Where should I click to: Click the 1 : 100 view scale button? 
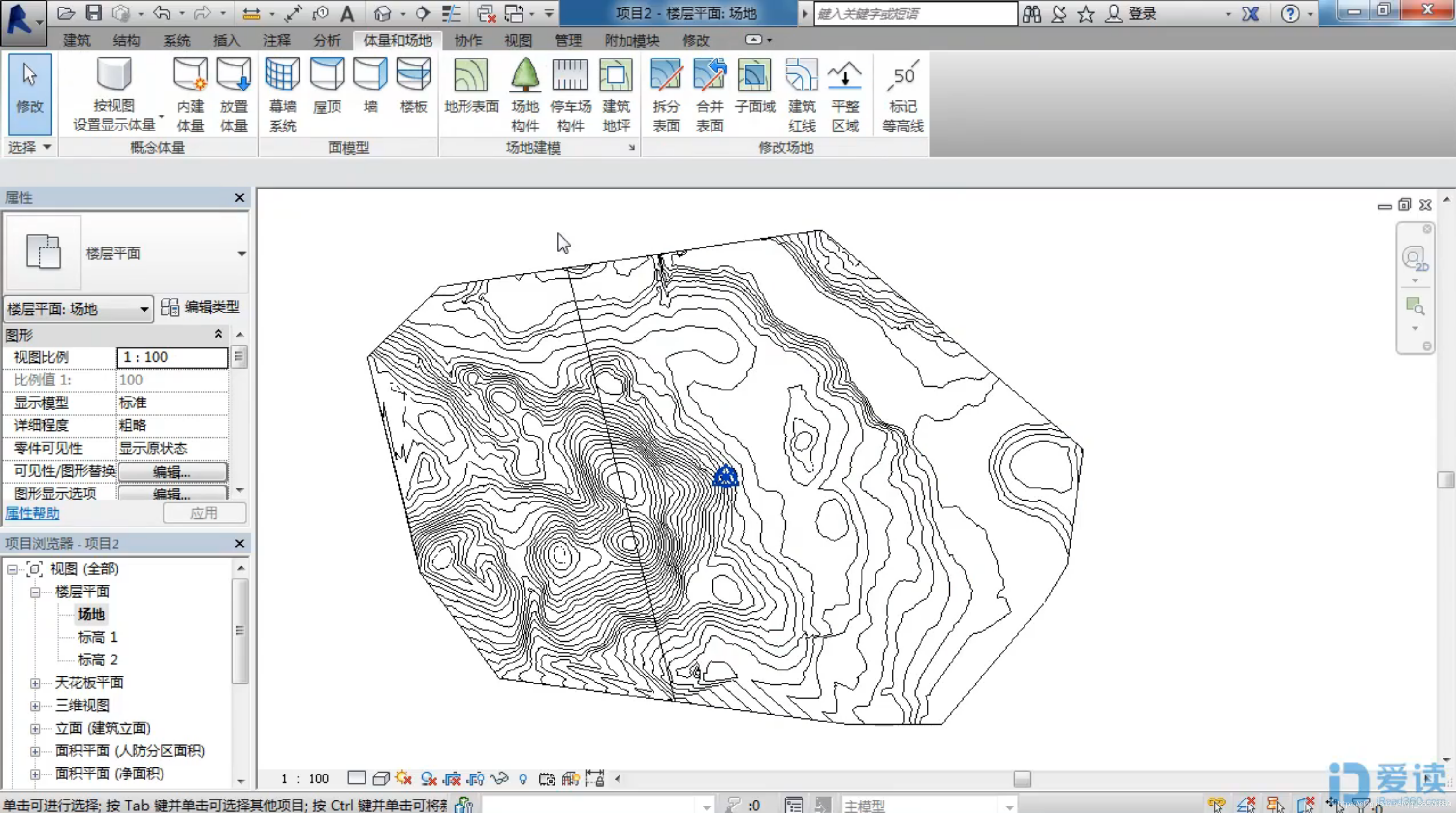click(x=305, y=779)
